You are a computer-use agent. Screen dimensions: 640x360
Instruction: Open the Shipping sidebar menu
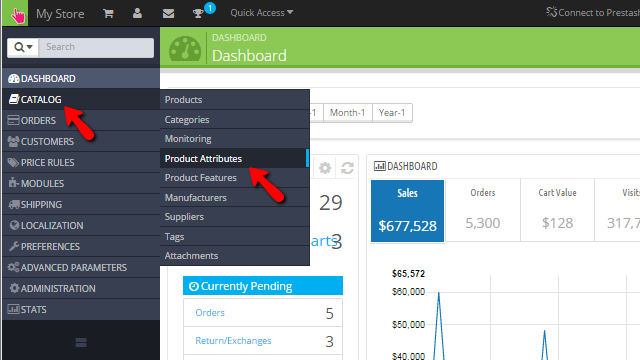click(x=81, y=204)
